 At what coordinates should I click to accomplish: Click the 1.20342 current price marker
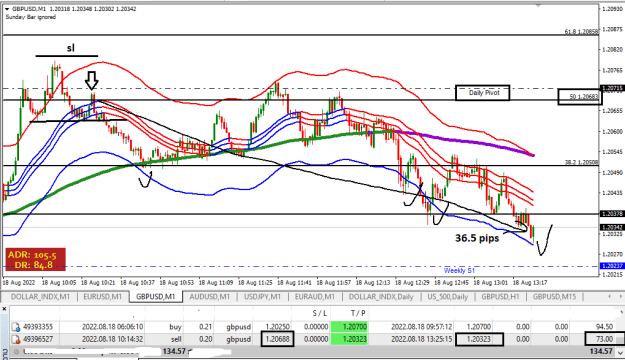(x=612, y=227)
